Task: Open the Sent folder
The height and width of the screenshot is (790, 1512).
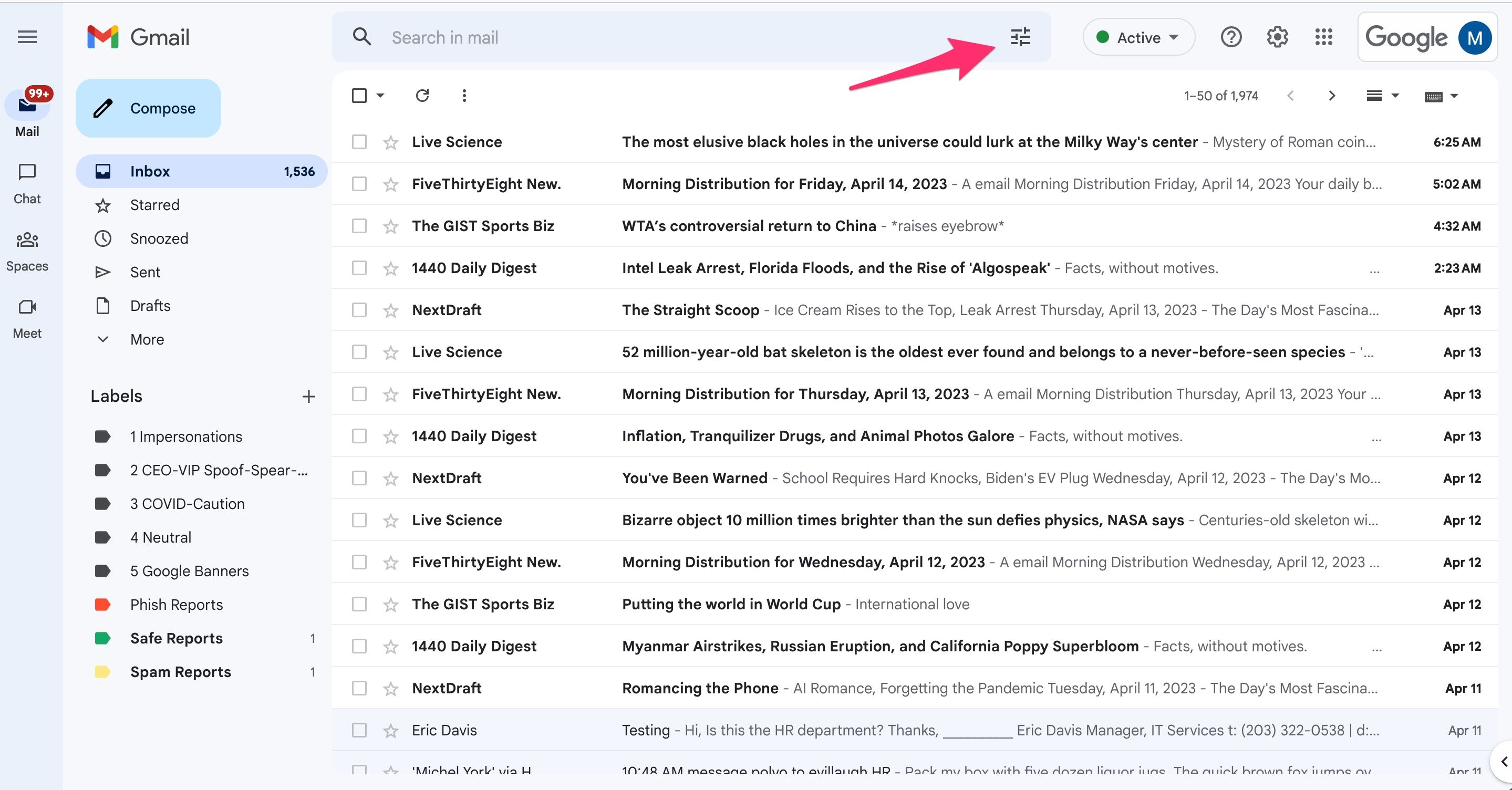Action: (x=201, y=272)
